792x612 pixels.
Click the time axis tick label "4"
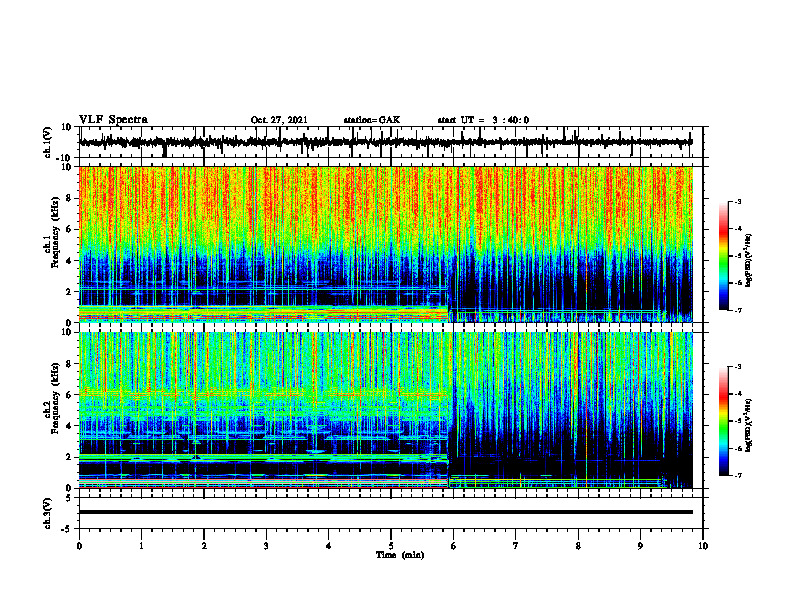coord(329,546)
